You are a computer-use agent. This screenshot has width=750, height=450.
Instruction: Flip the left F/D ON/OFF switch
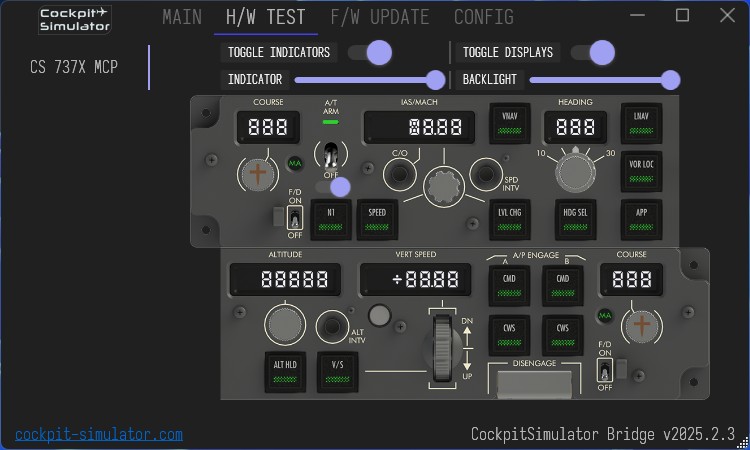295,216
